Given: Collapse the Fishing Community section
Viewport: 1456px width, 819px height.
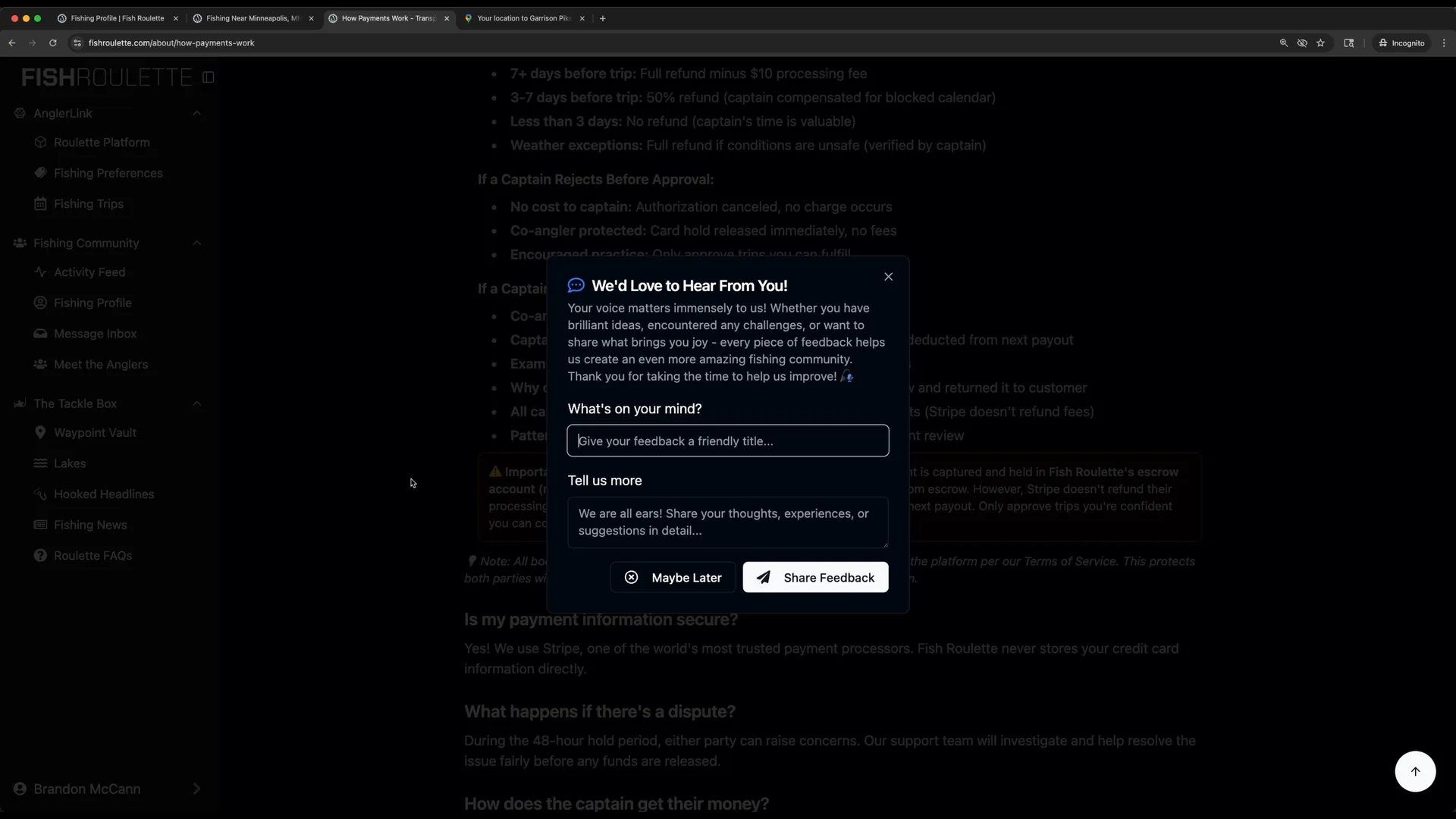Looking at the screenshot, I should pyautogui.click(x=197, y=243).
